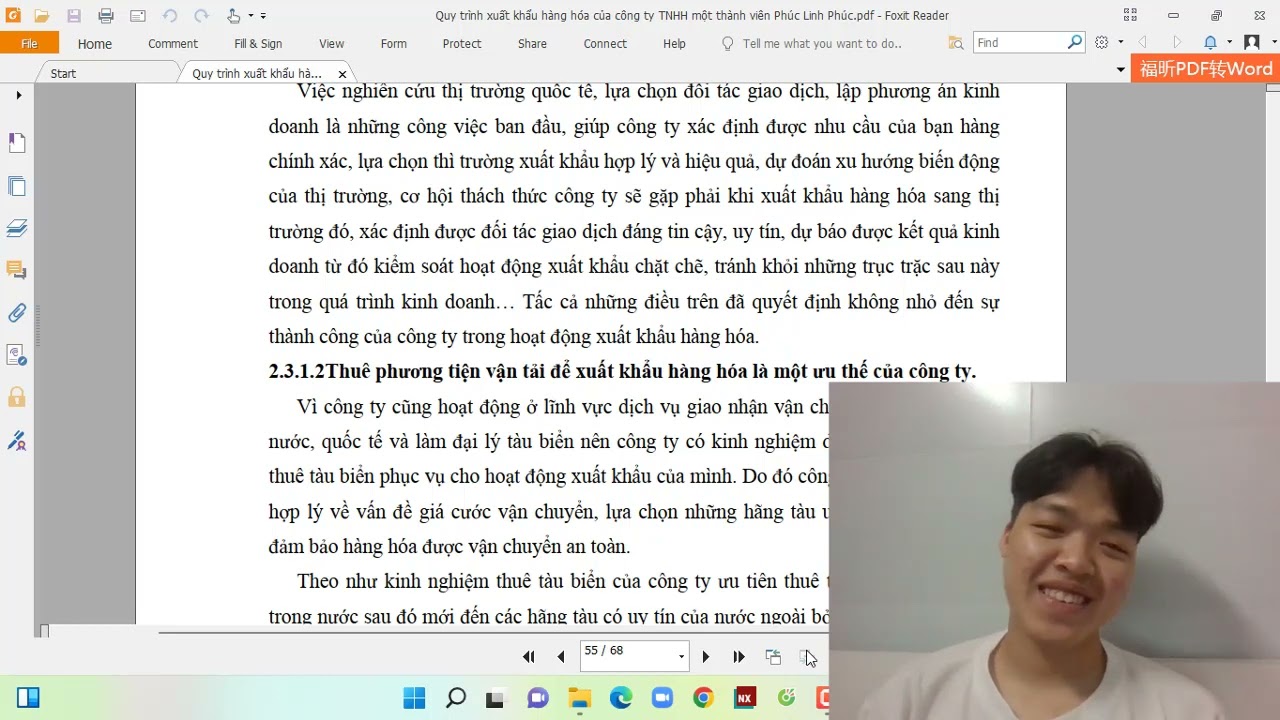
Task: Open the Connect tab
Action: click(605, 43)
